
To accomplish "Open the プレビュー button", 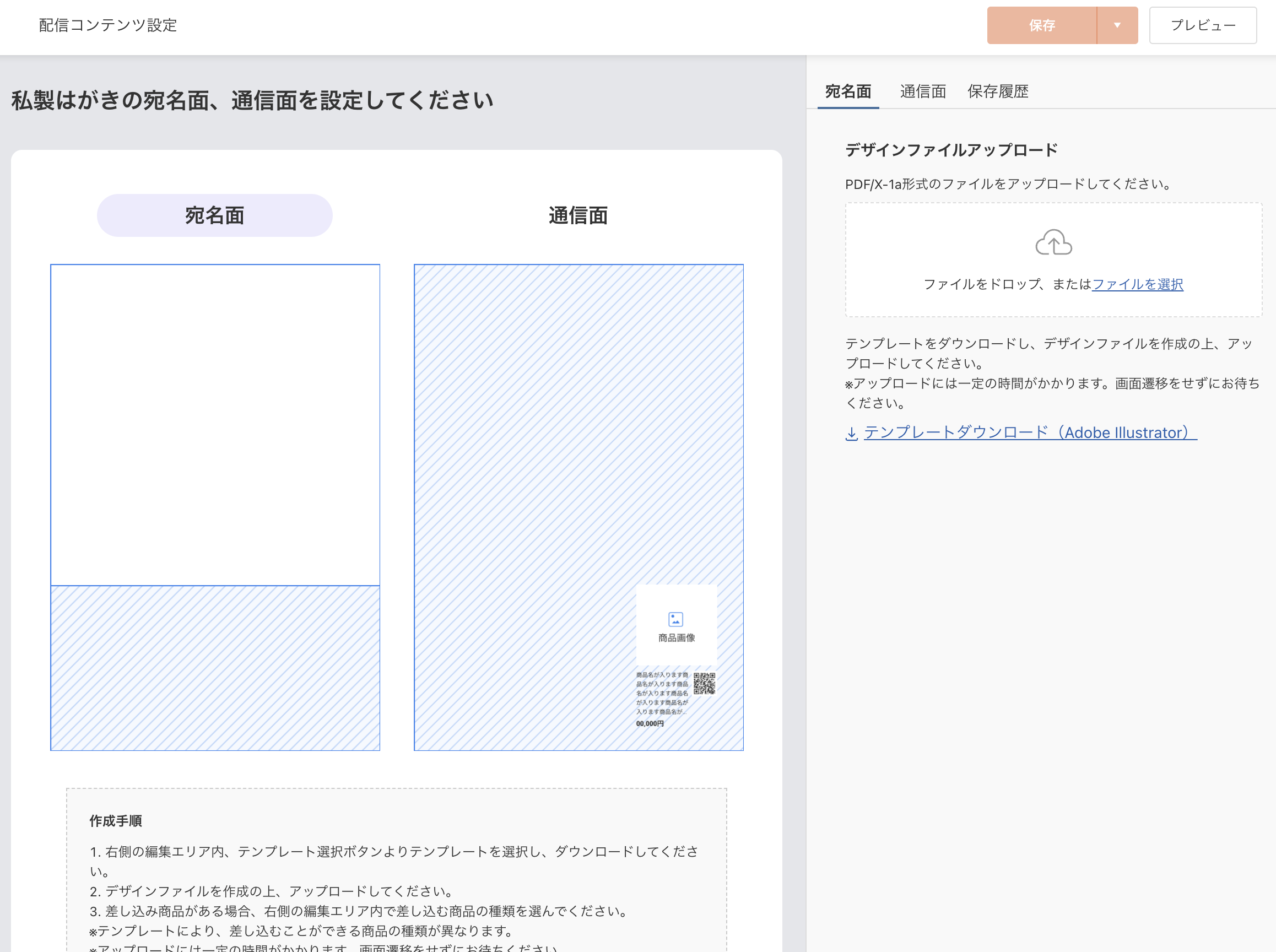I will pos(1203,25).
